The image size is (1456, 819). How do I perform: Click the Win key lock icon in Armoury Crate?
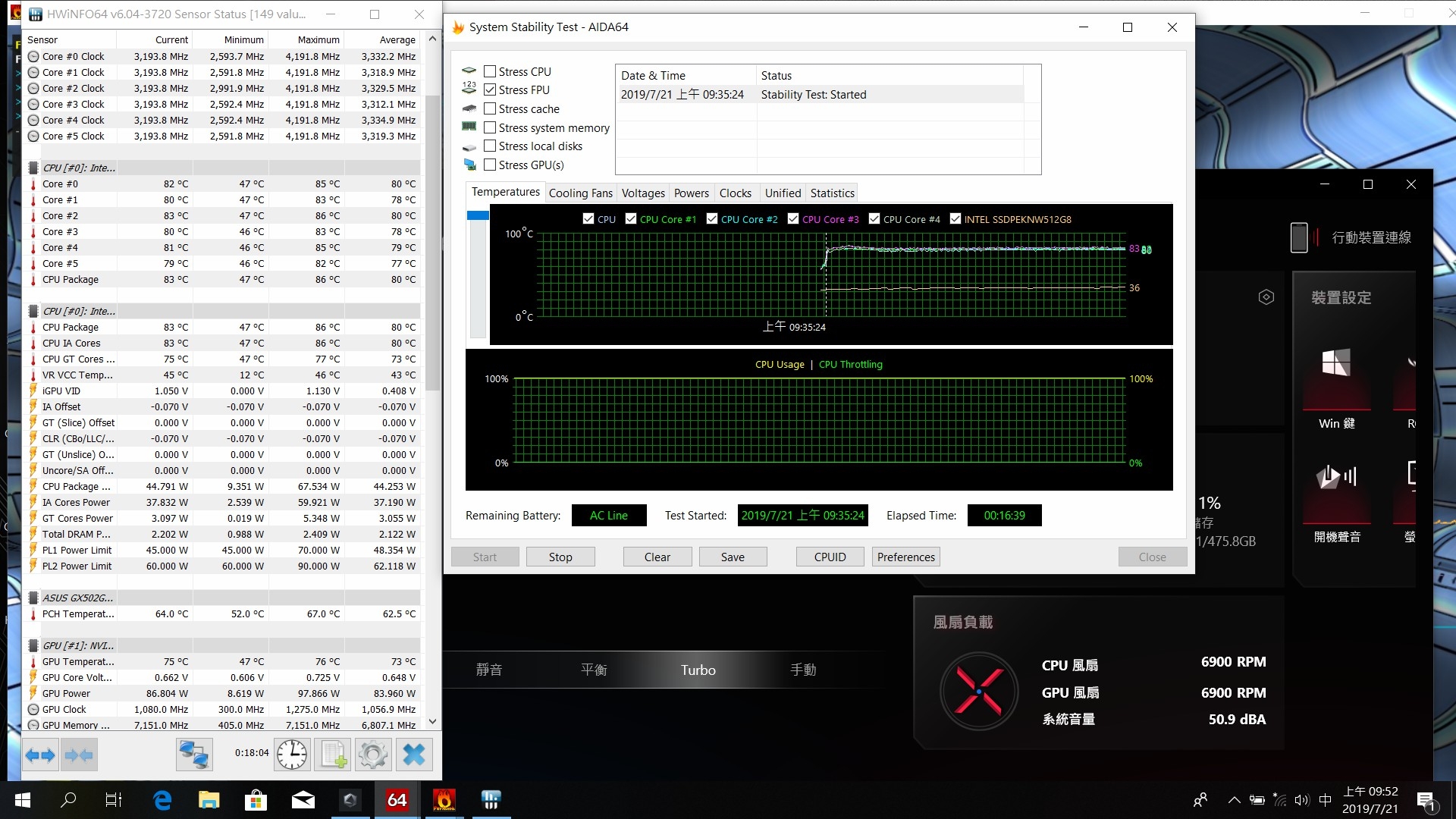point(1336,362)
